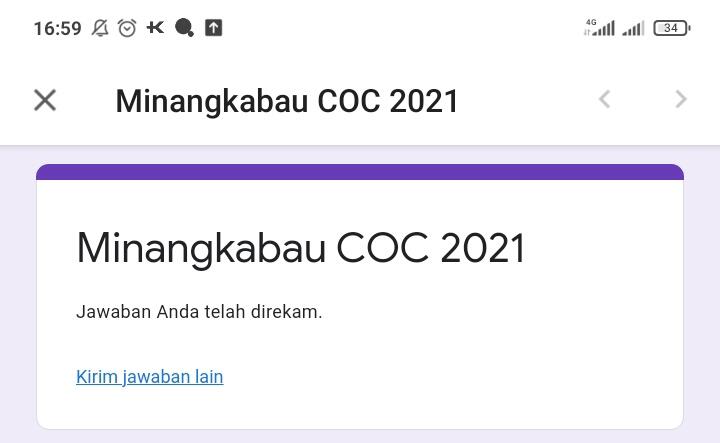Tap the 16:59 clock in status bar

(x=57, y=28)
